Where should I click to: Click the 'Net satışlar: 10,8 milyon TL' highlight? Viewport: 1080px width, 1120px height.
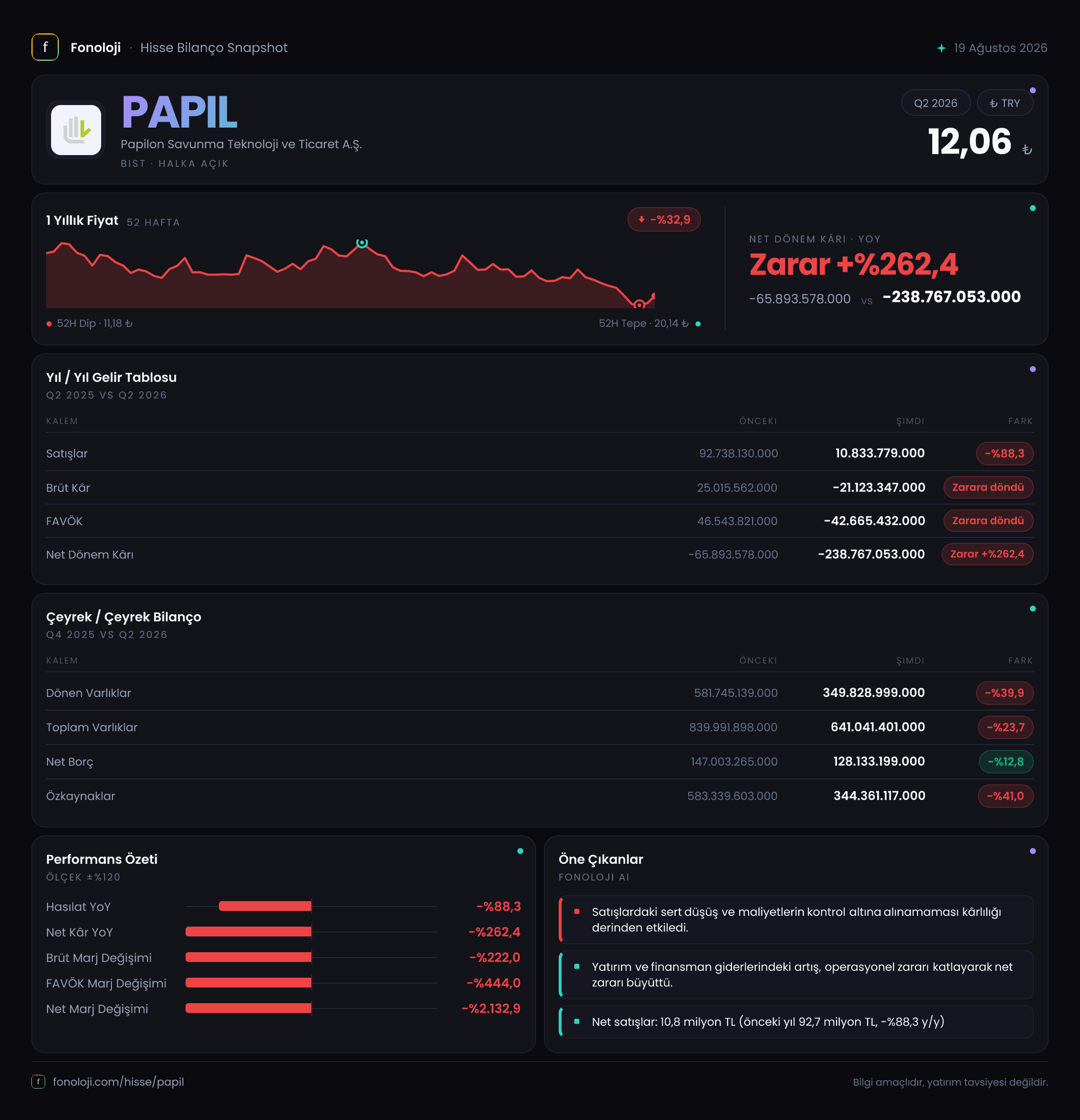point(797,1022)
